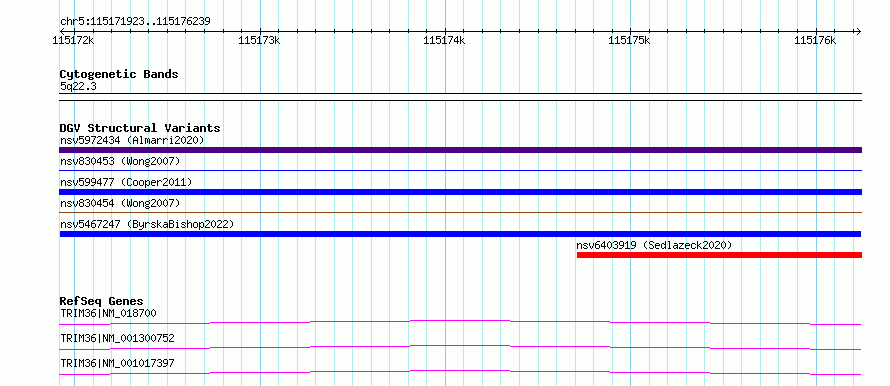Viewport: 890px width, 386px height.
Task: Click the TRIM36|NM_001300752 gene label
Action: 117,338
